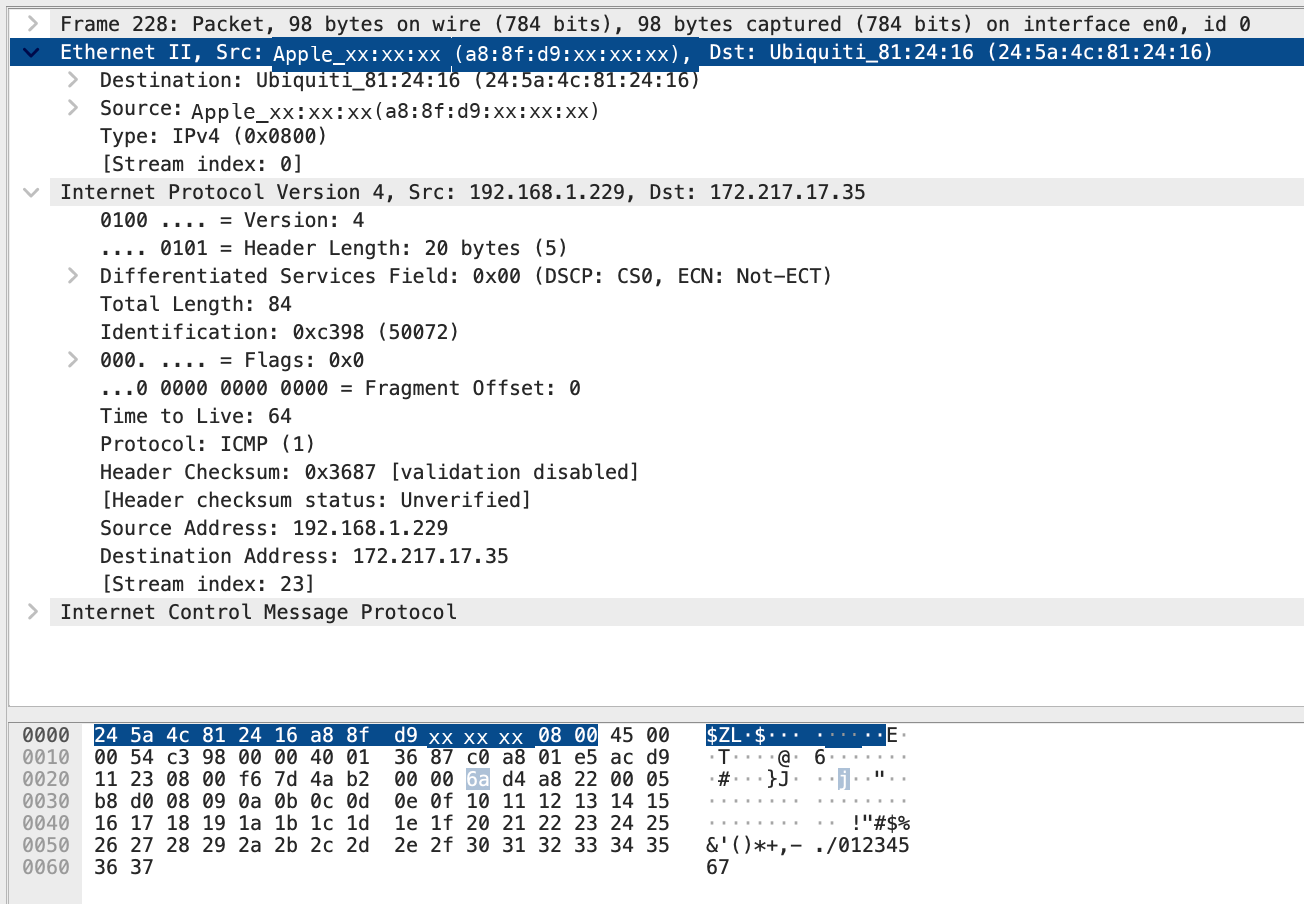Expand the Frame 228 packet details

pyautogui.click(x=32, y=23)
